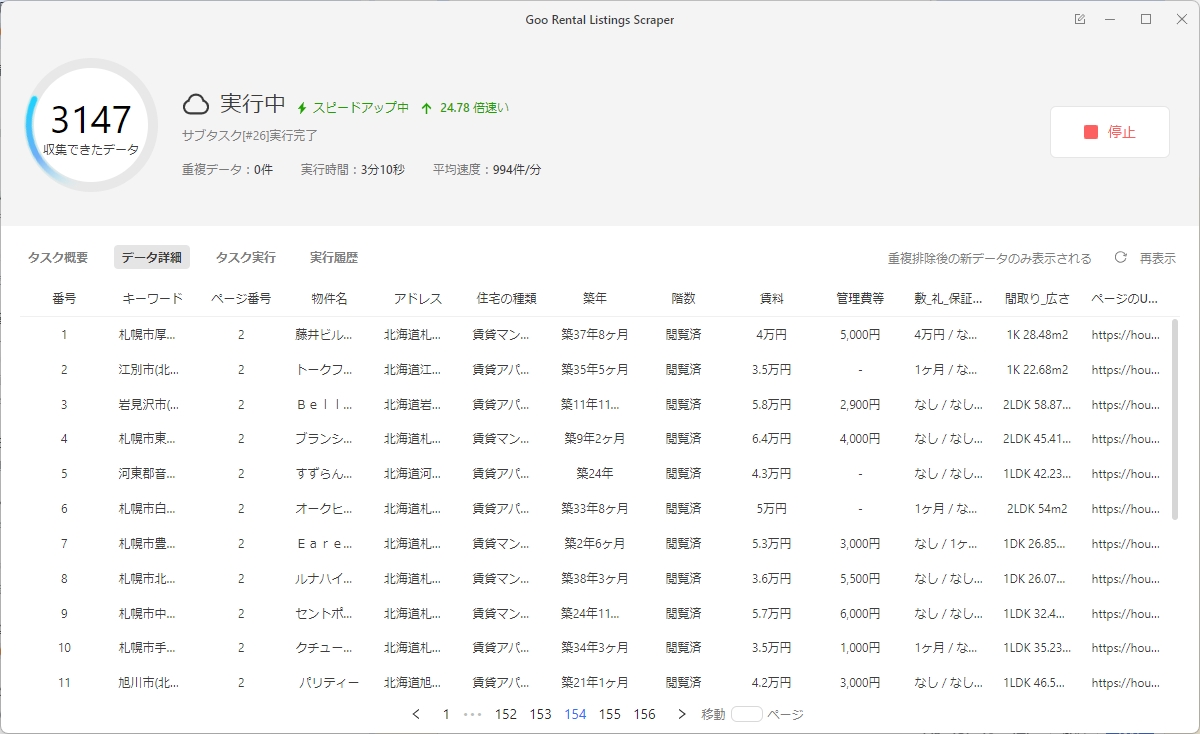Jump to page 156
The height and width of the screenshot is (734, 1200).
[x=644, y=714]
